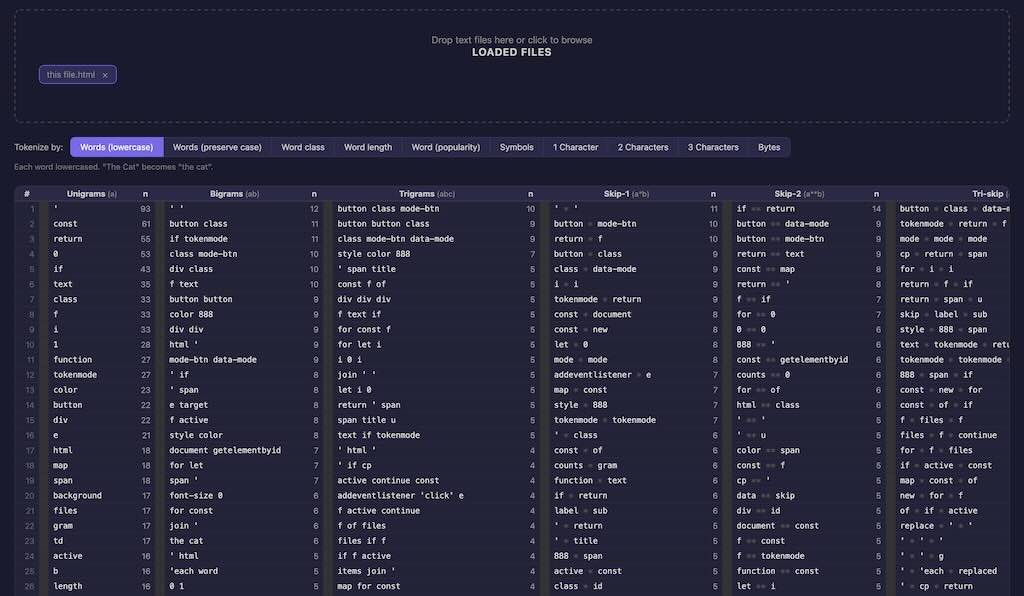Select 'Words (lowercase)' tokenize mode
Image resolution: width=1024 pixels, height=596 pixels.
[115, 147]
